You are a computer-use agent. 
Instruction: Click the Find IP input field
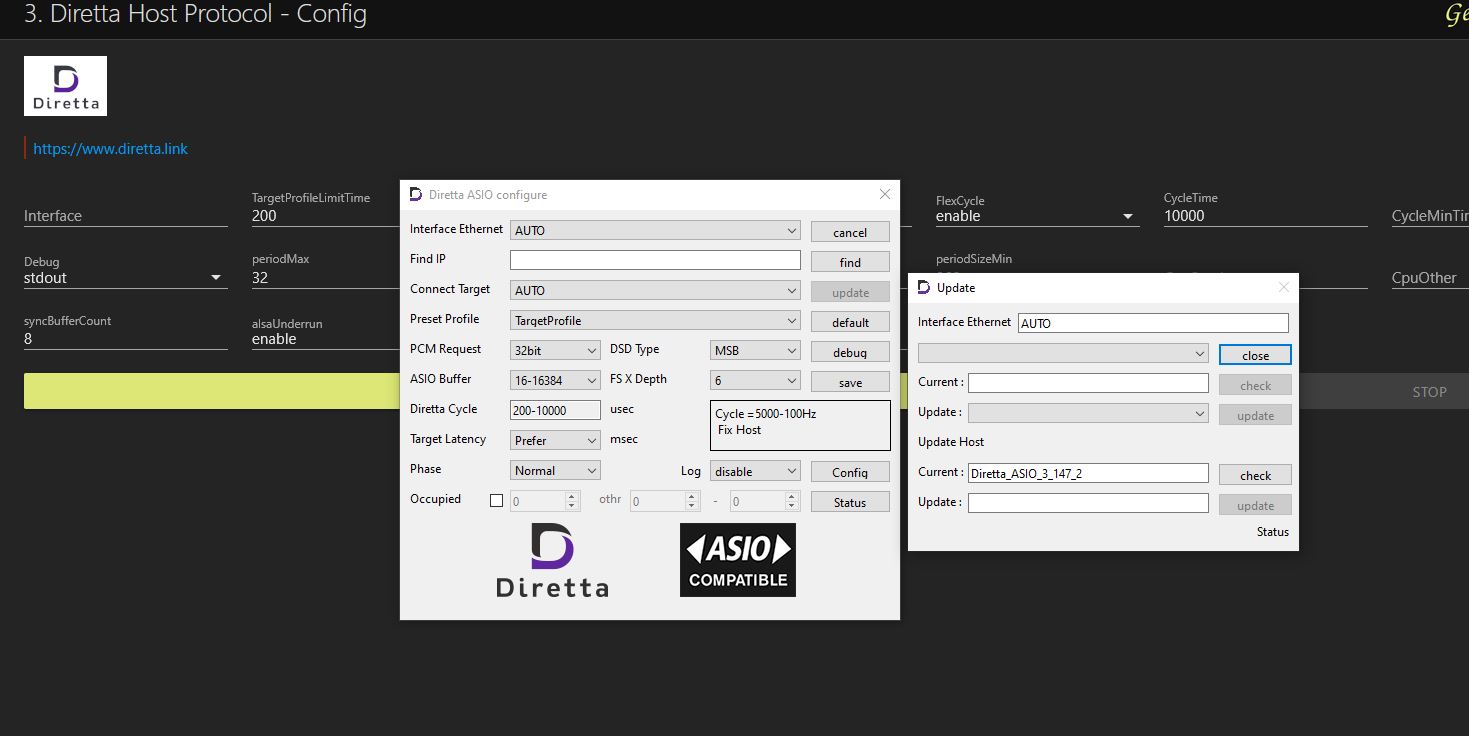655,260
